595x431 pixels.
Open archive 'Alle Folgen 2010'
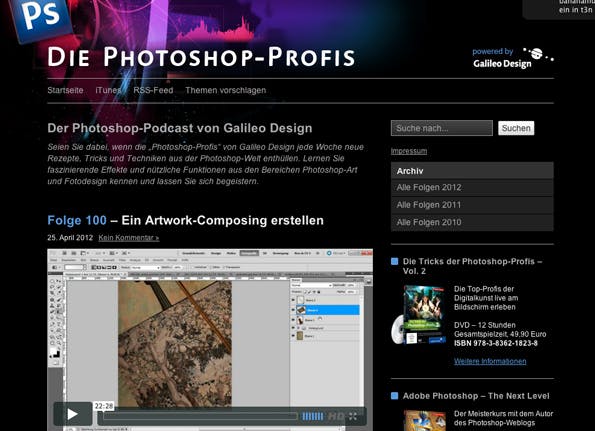pos(472,222)
